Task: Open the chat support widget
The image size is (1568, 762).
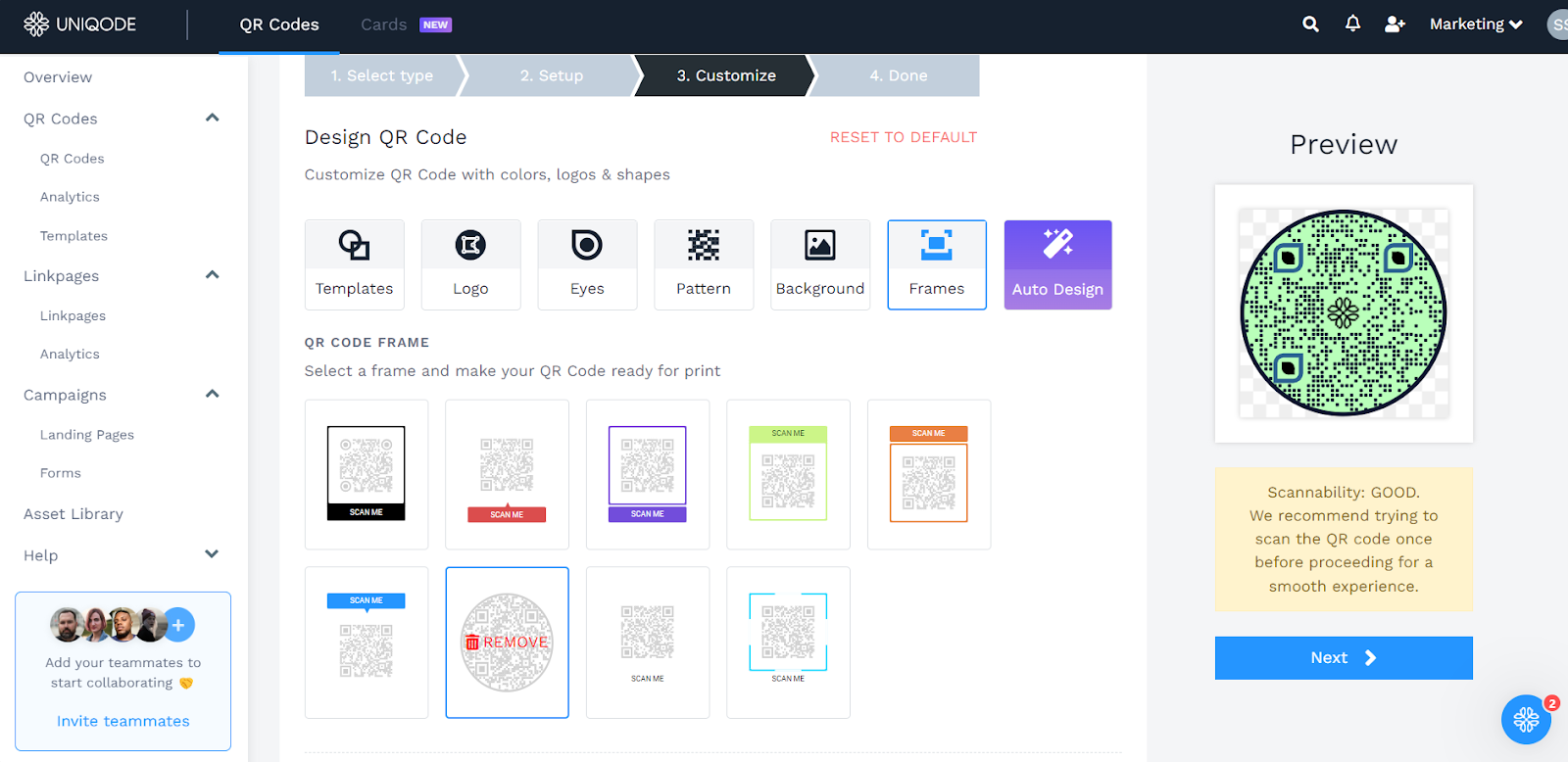Action: [1526, 720]
